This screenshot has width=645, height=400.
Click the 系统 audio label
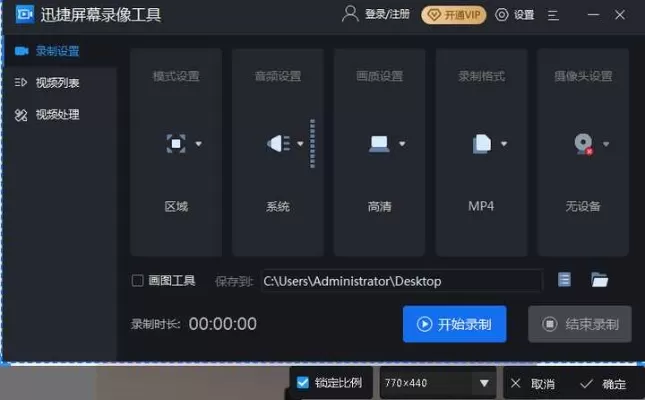(278, 206)
